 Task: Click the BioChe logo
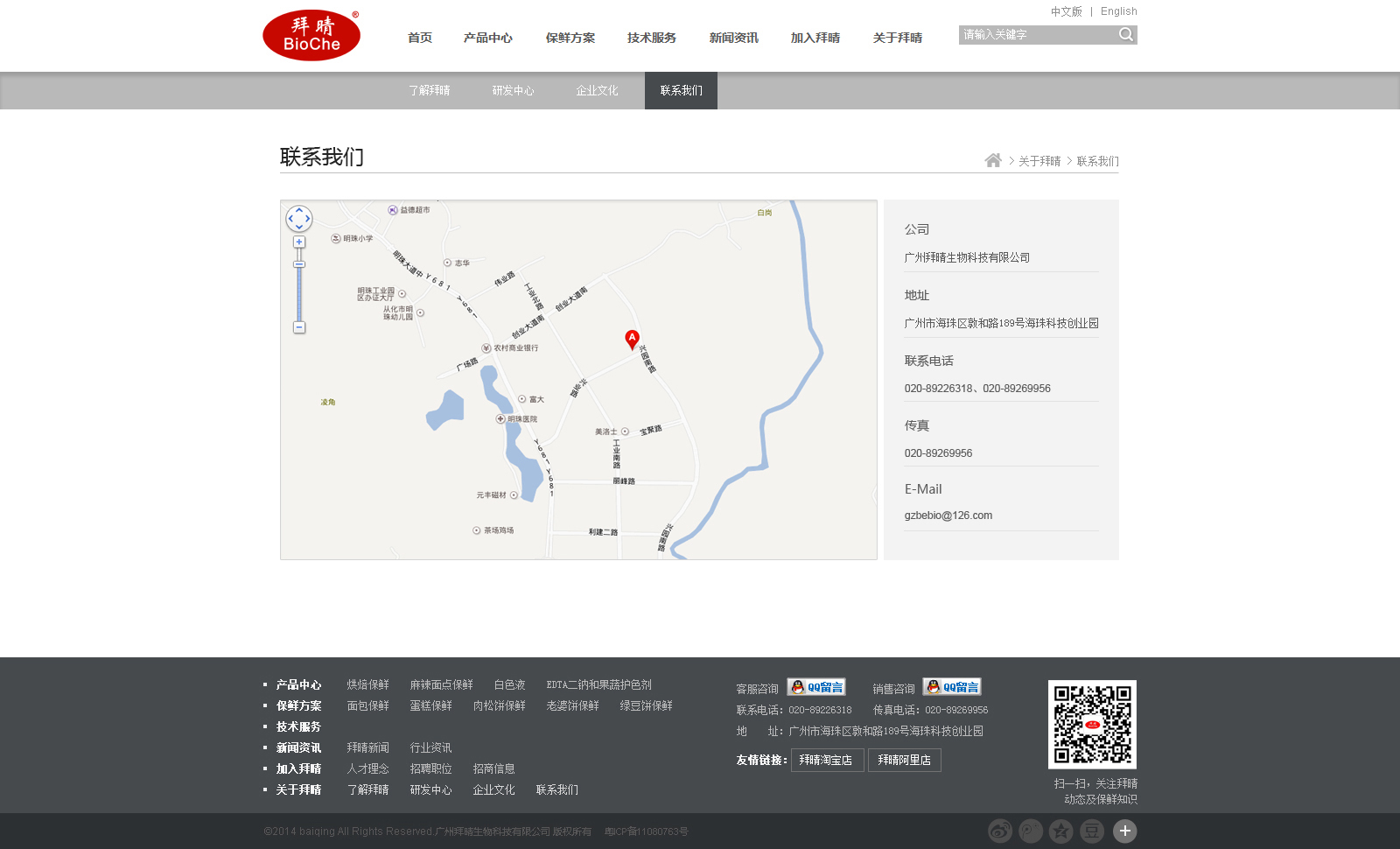click(x=311, y=35)
